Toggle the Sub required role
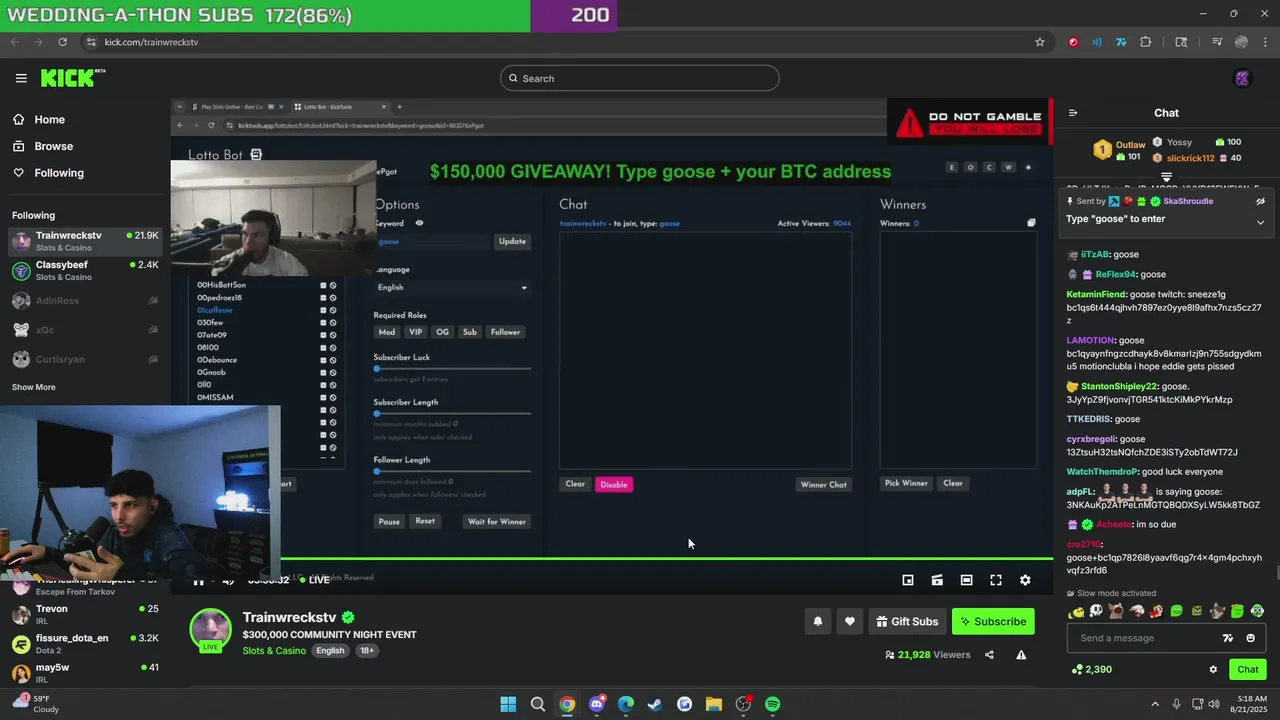The width and height of the screenshot is (1280, 720). (470, 332)
